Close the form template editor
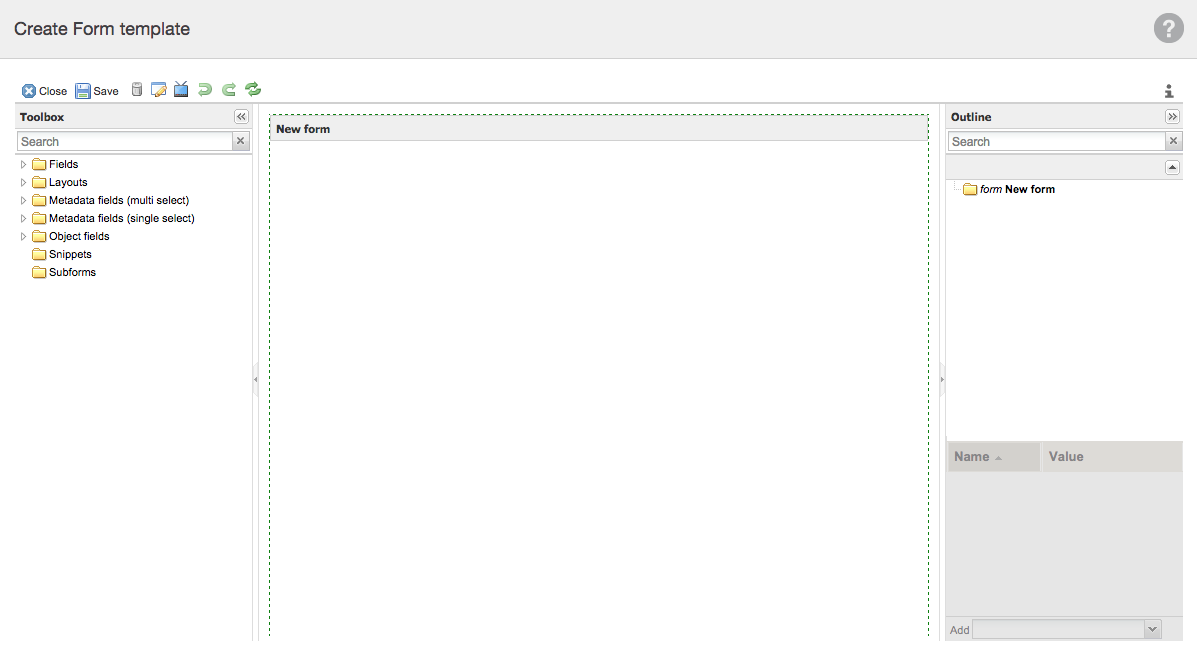 [x=44, y=91]
